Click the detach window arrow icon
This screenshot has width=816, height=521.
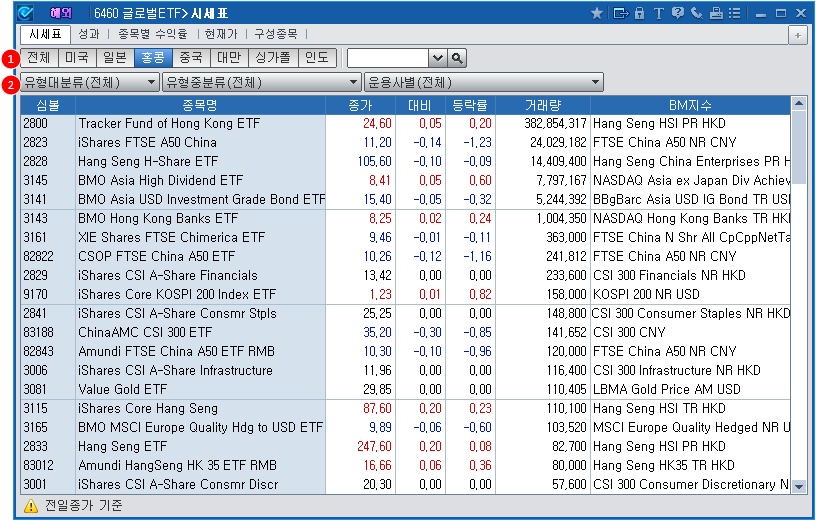pyautogui.click(x=621, y=13)
